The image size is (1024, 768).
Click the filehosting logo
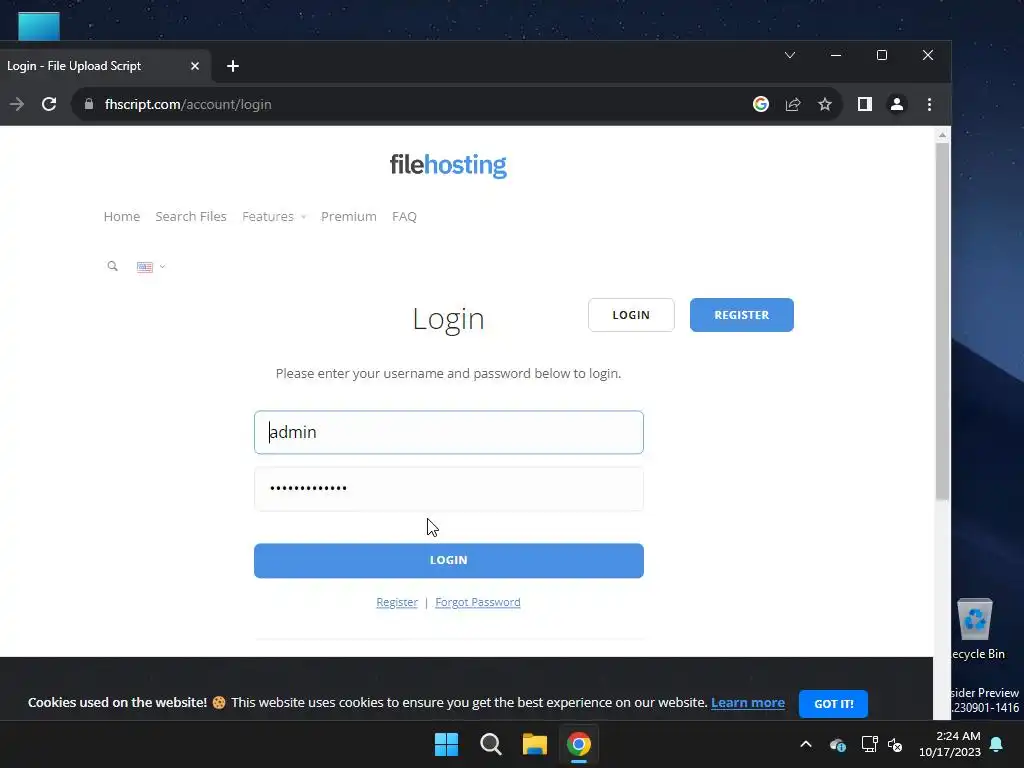448,165
